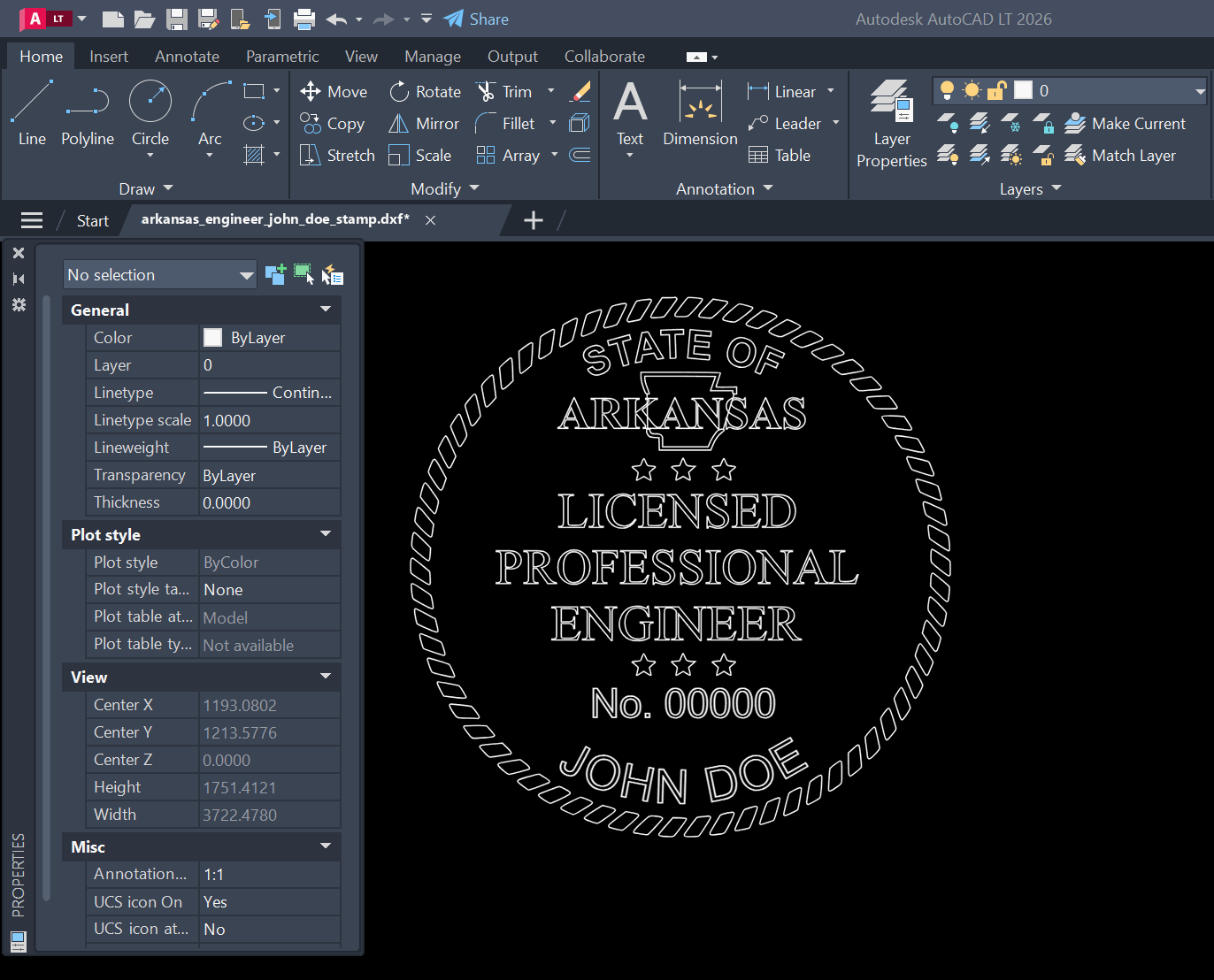This screenshot has width=1214, height=980.
Task: Open the file tabs hamburger menu
Action: [32, 220]
